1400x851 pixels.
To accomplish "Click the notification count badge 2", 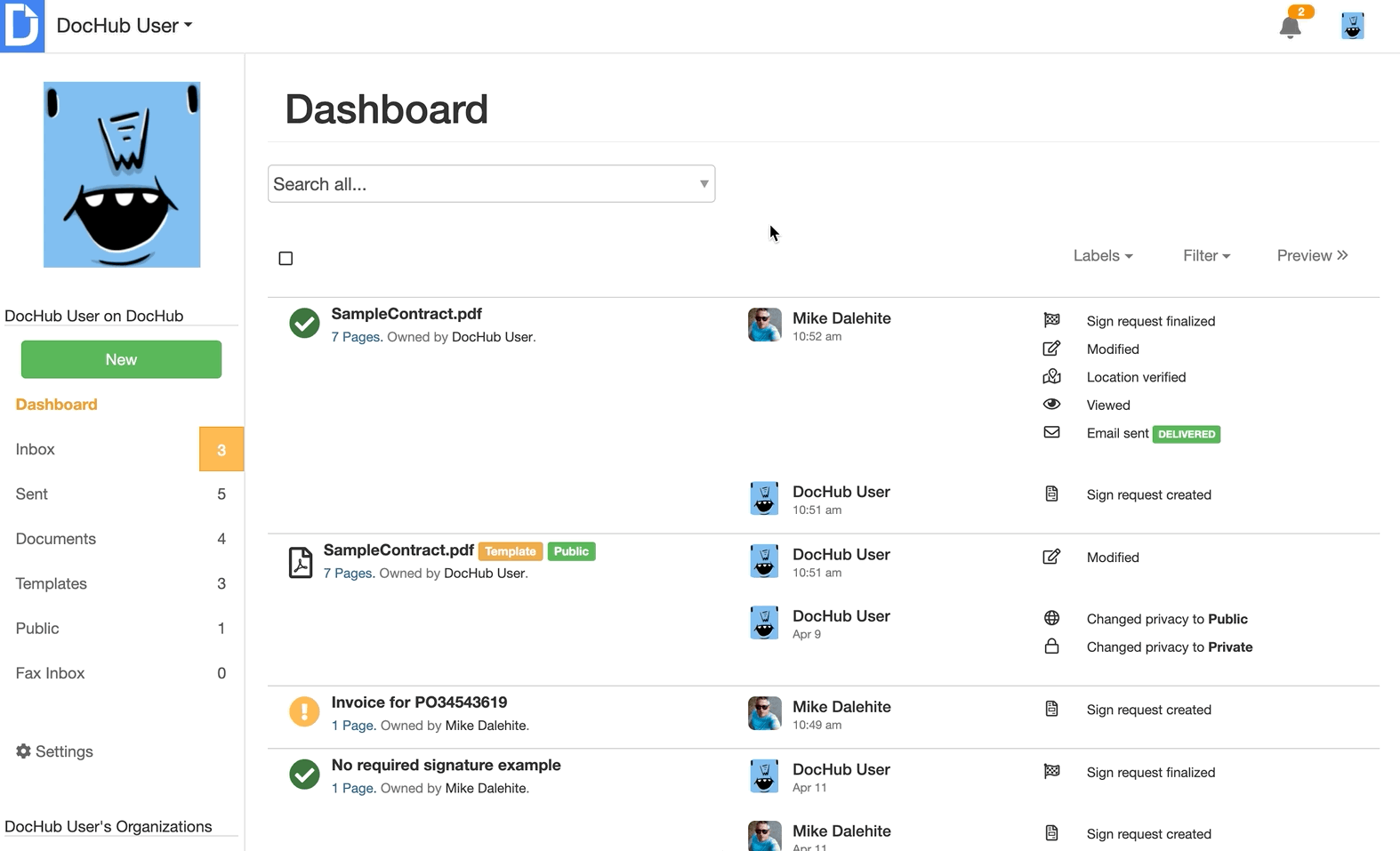I will pyautogui.click(x=1301, y=12).
